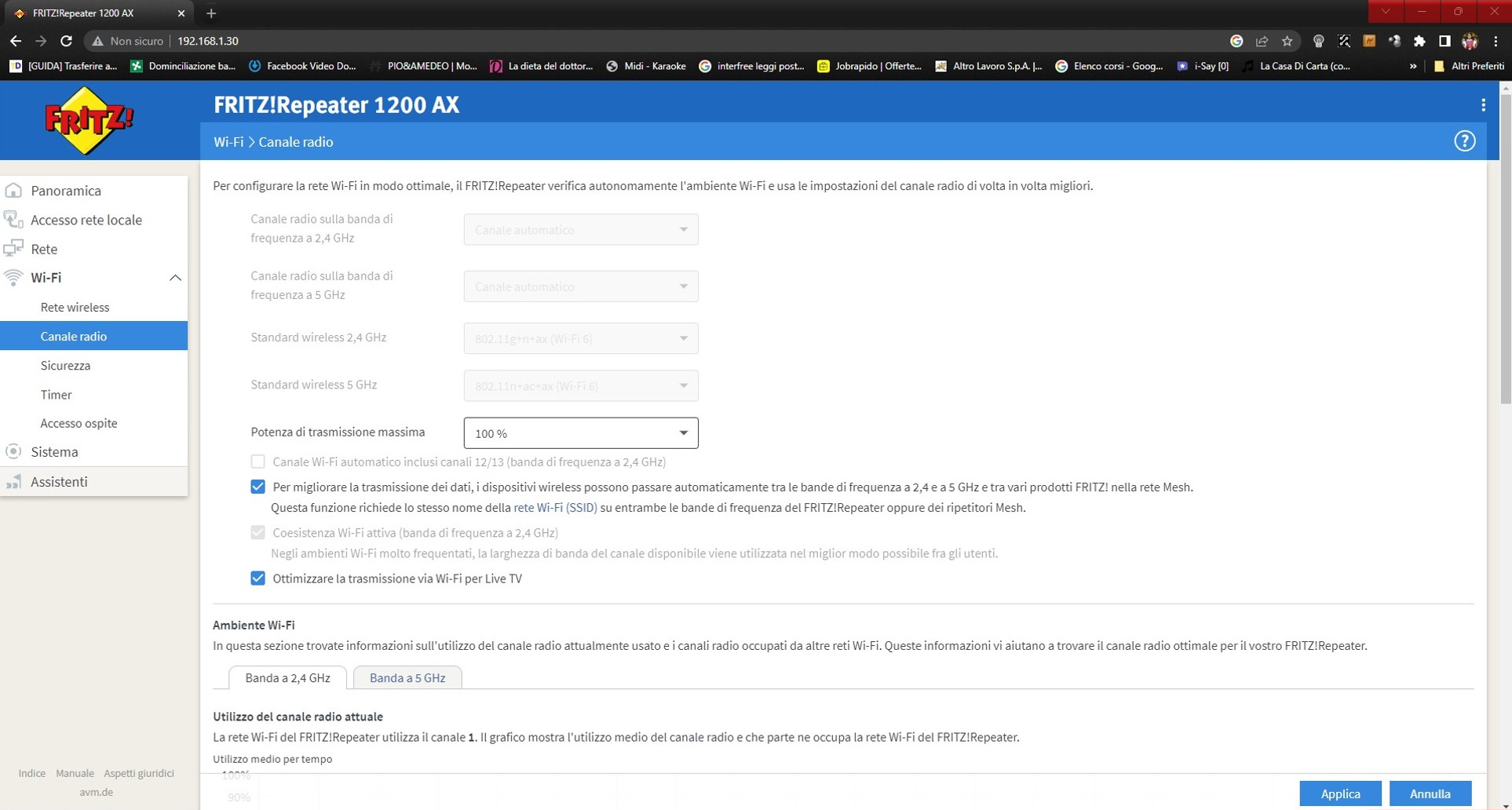The width and height of the screenshot is (1512, 810).
Task: Uncheck Ottimizzare la trasmissione per Live TV
Action: tap(257, 578)
